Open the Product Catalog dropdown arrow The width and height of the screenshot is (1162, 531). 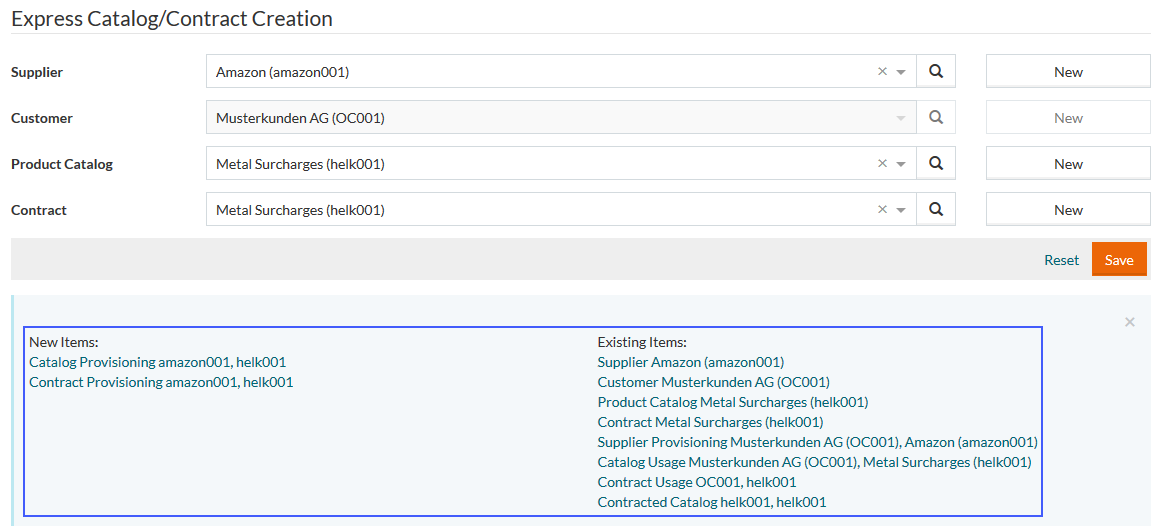click(x=901, y=164)
